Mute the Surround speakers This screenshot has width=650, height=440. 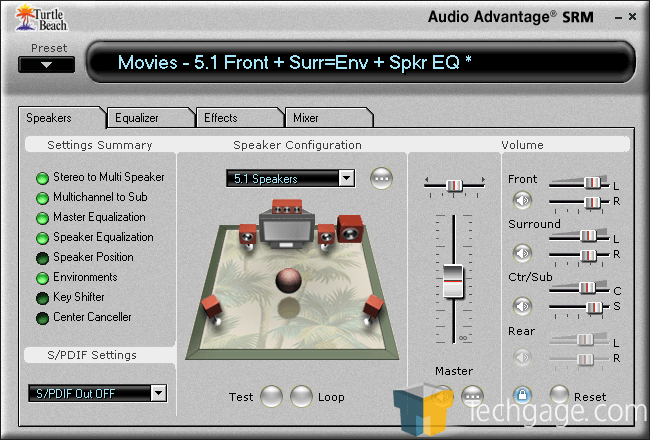[522, 253]
